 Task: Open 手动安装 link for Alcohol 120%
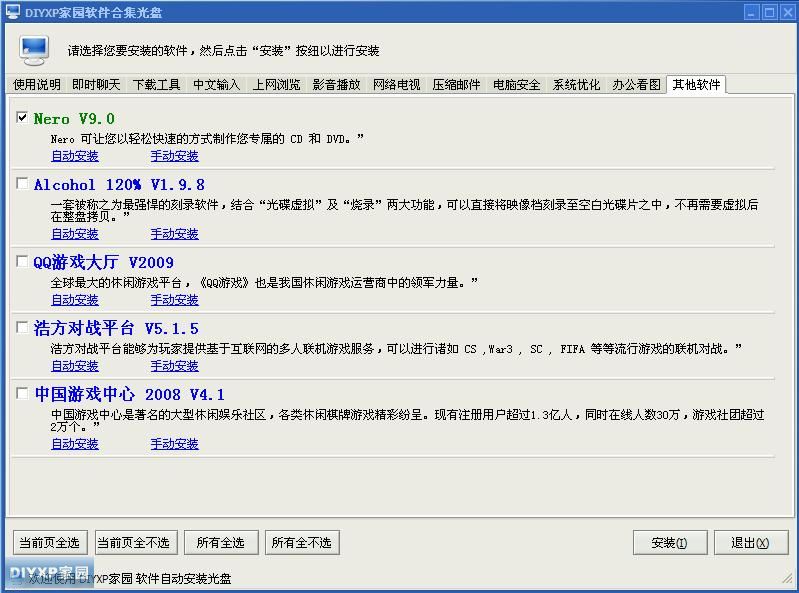174,234
